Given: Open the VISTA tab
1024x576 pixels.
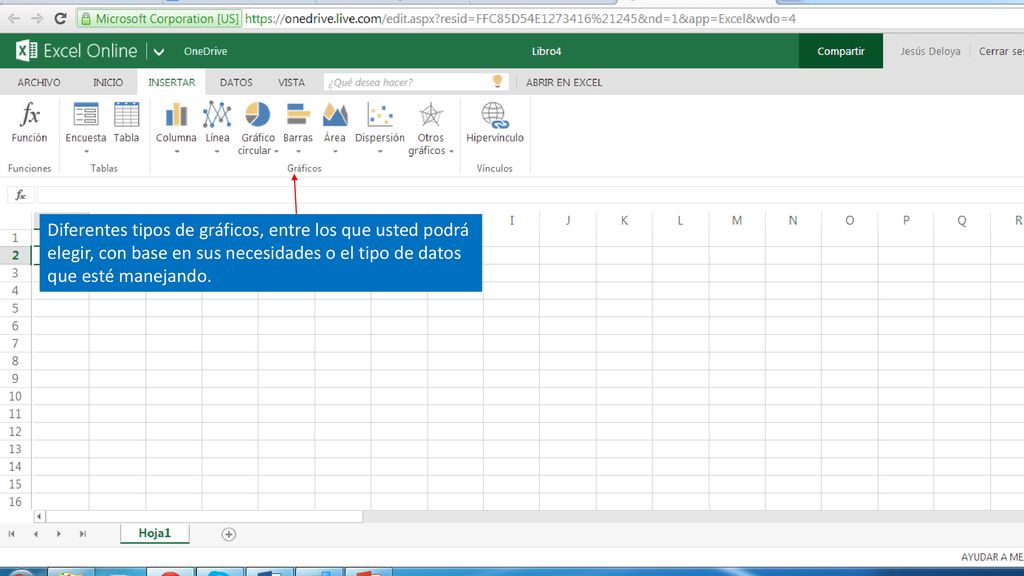Looking at the screenshot, I should [x=291, y=82].
